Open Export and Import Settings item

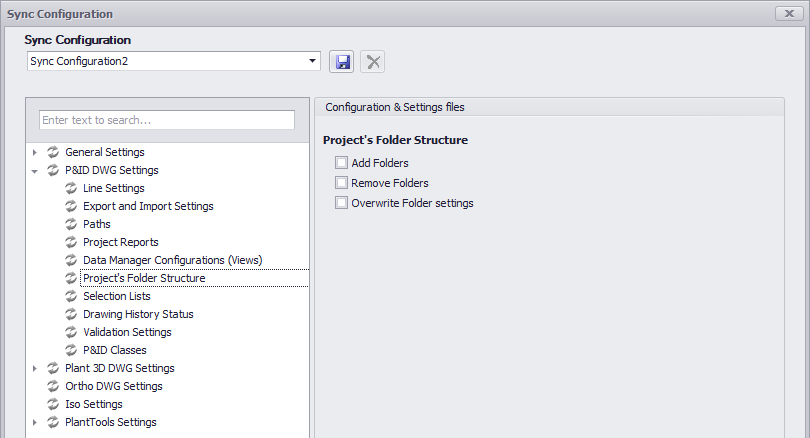(x=148, y=207)
